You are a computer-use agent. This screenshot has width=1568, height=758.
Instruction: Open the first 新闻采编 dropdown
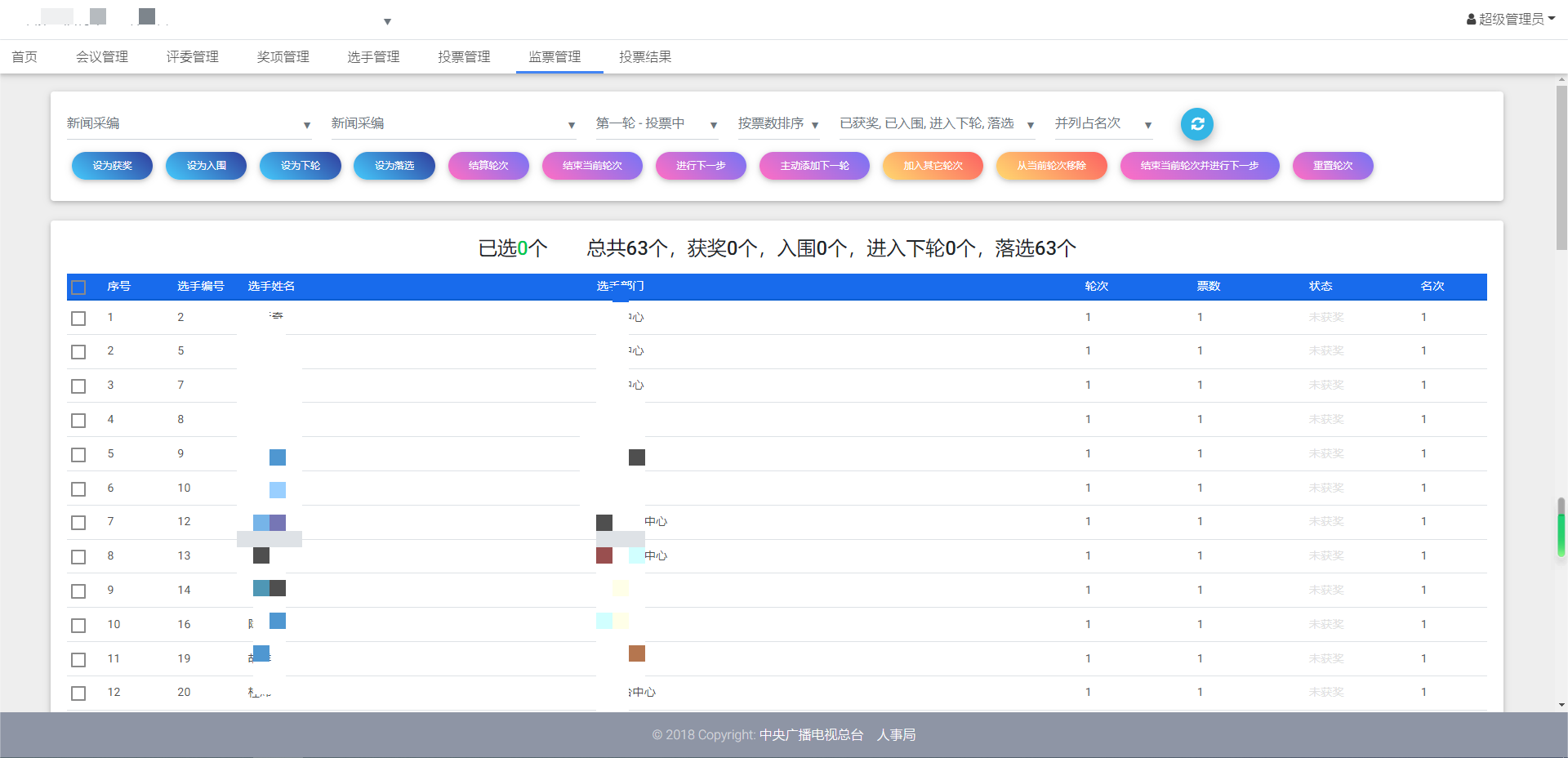click(x=189, y=123)
